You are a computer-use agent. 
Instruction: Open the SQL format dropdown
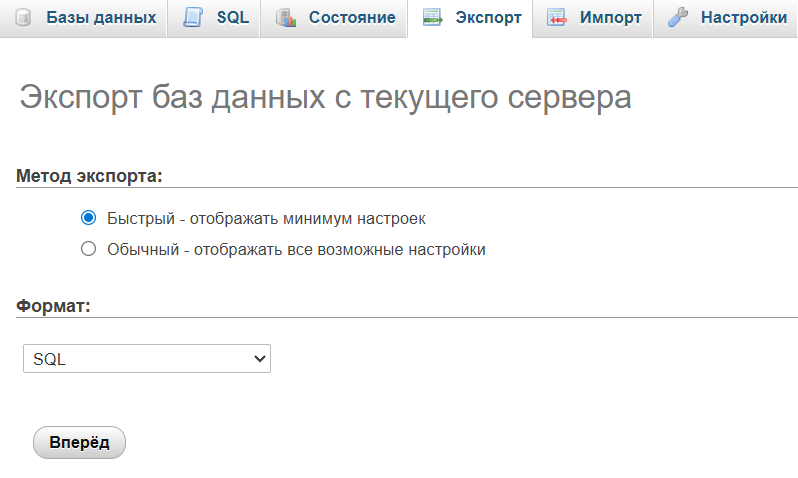(146, 359)
